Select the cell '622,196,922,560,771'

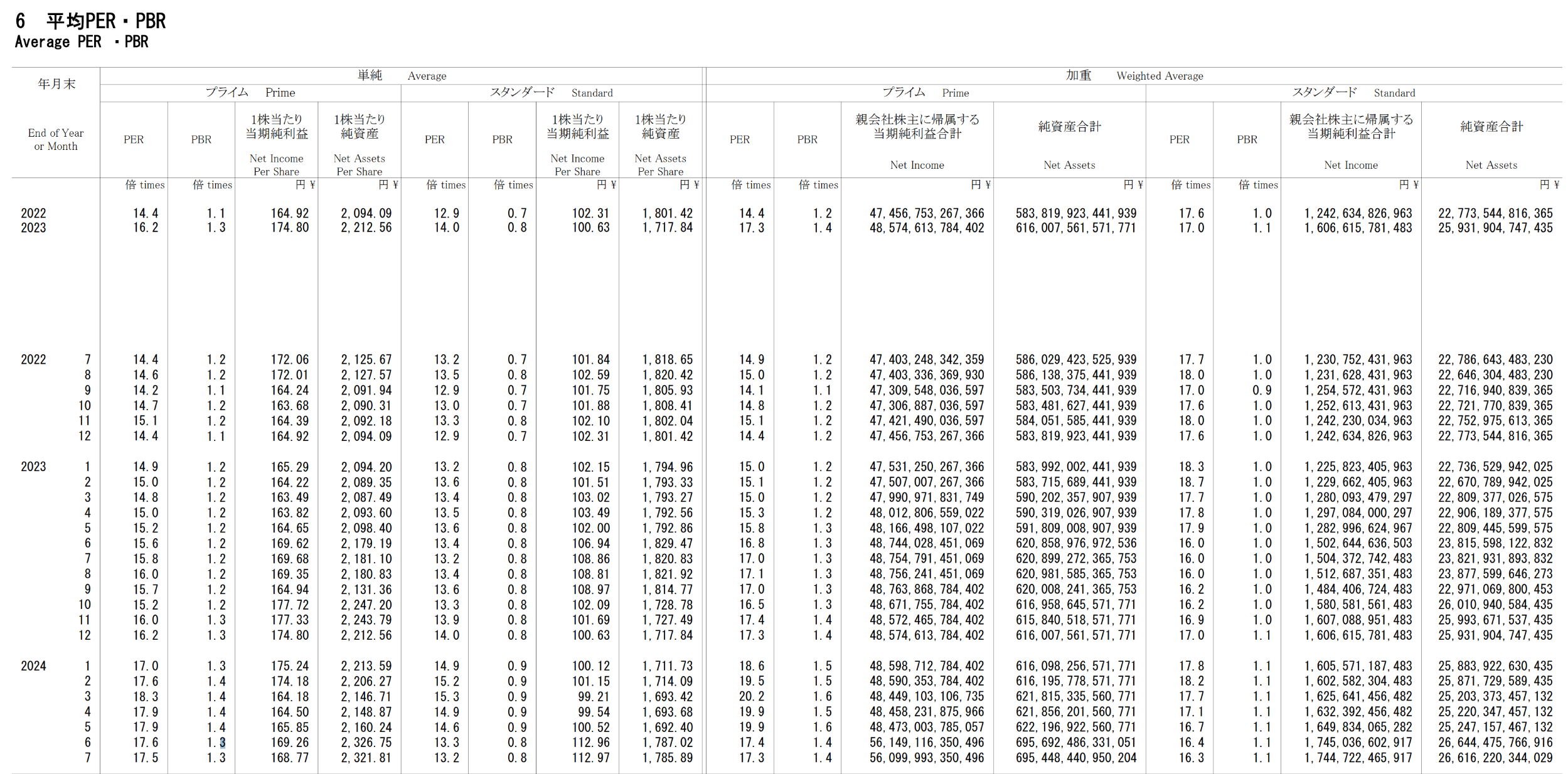(x=1076, y=728)
